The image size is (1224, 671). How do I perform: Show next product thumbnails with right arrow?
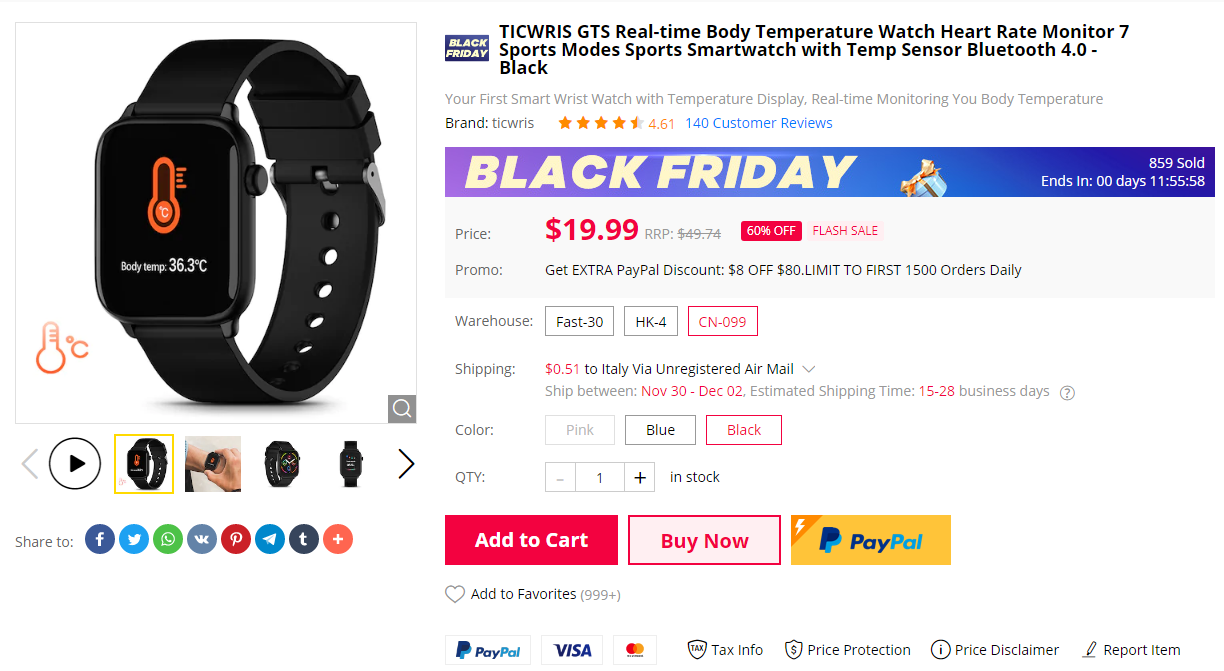[406, 463]
